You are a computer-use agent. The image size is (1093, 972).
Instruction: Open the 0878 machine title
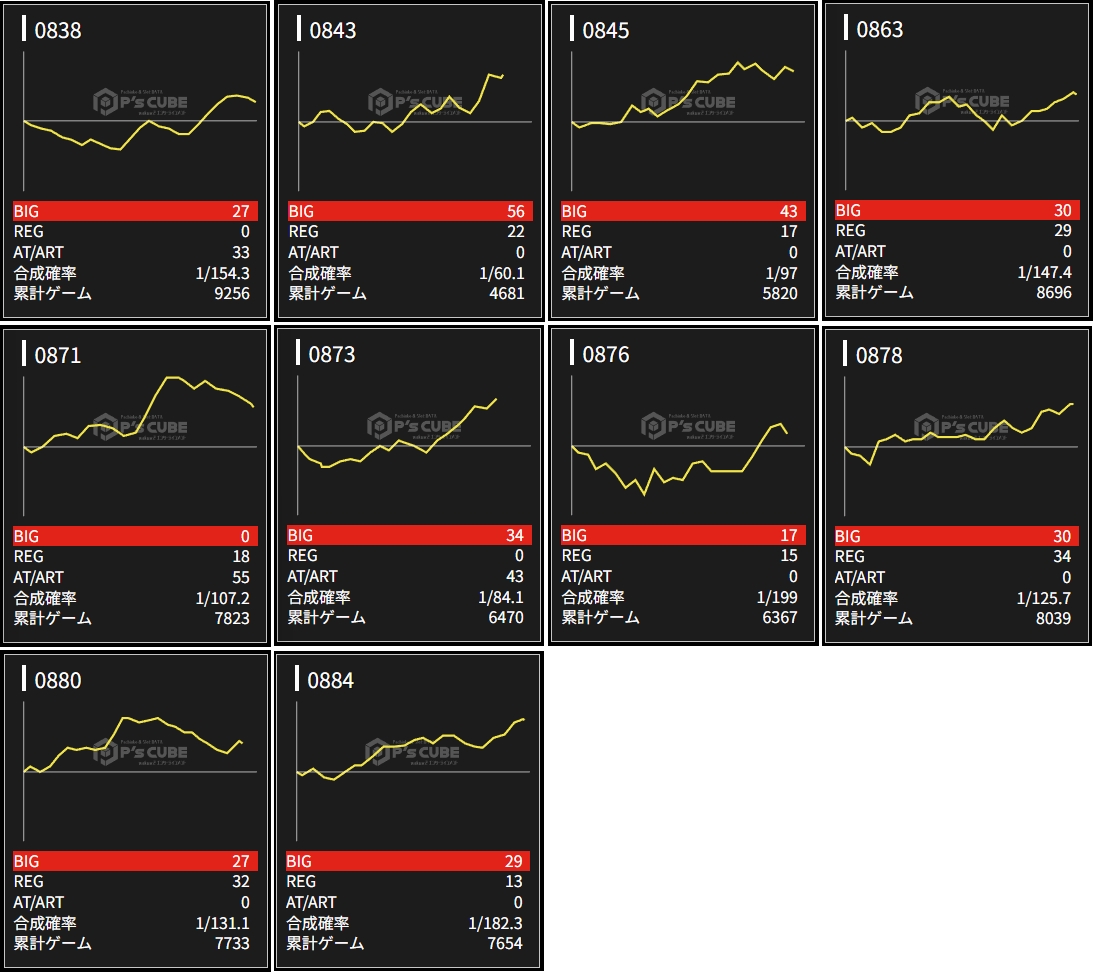879,355
